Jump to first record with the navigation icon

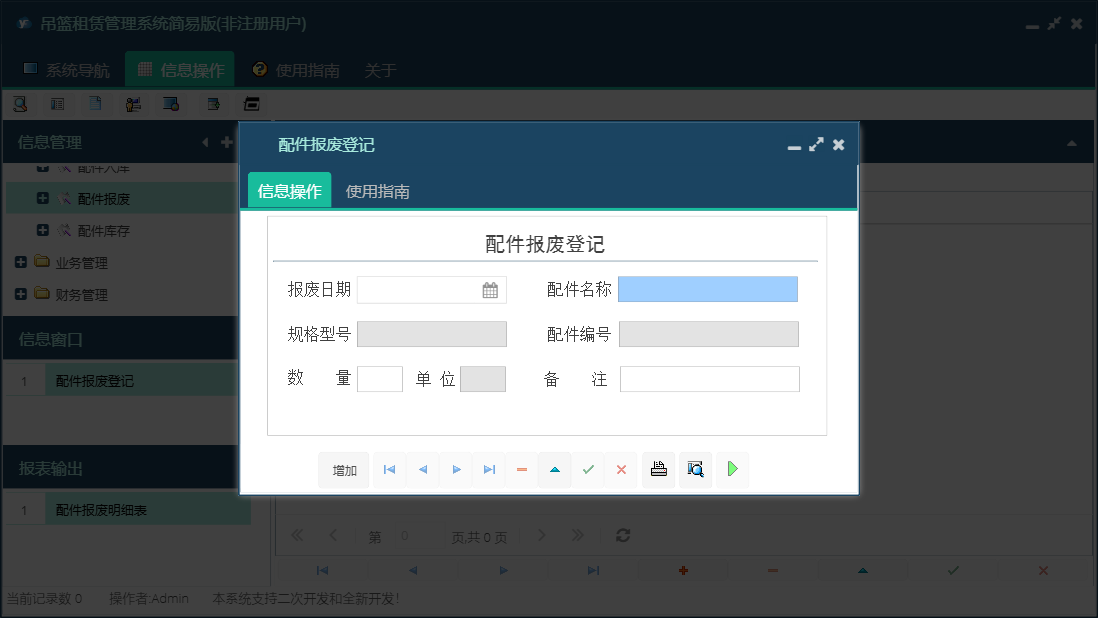(389, 469)
